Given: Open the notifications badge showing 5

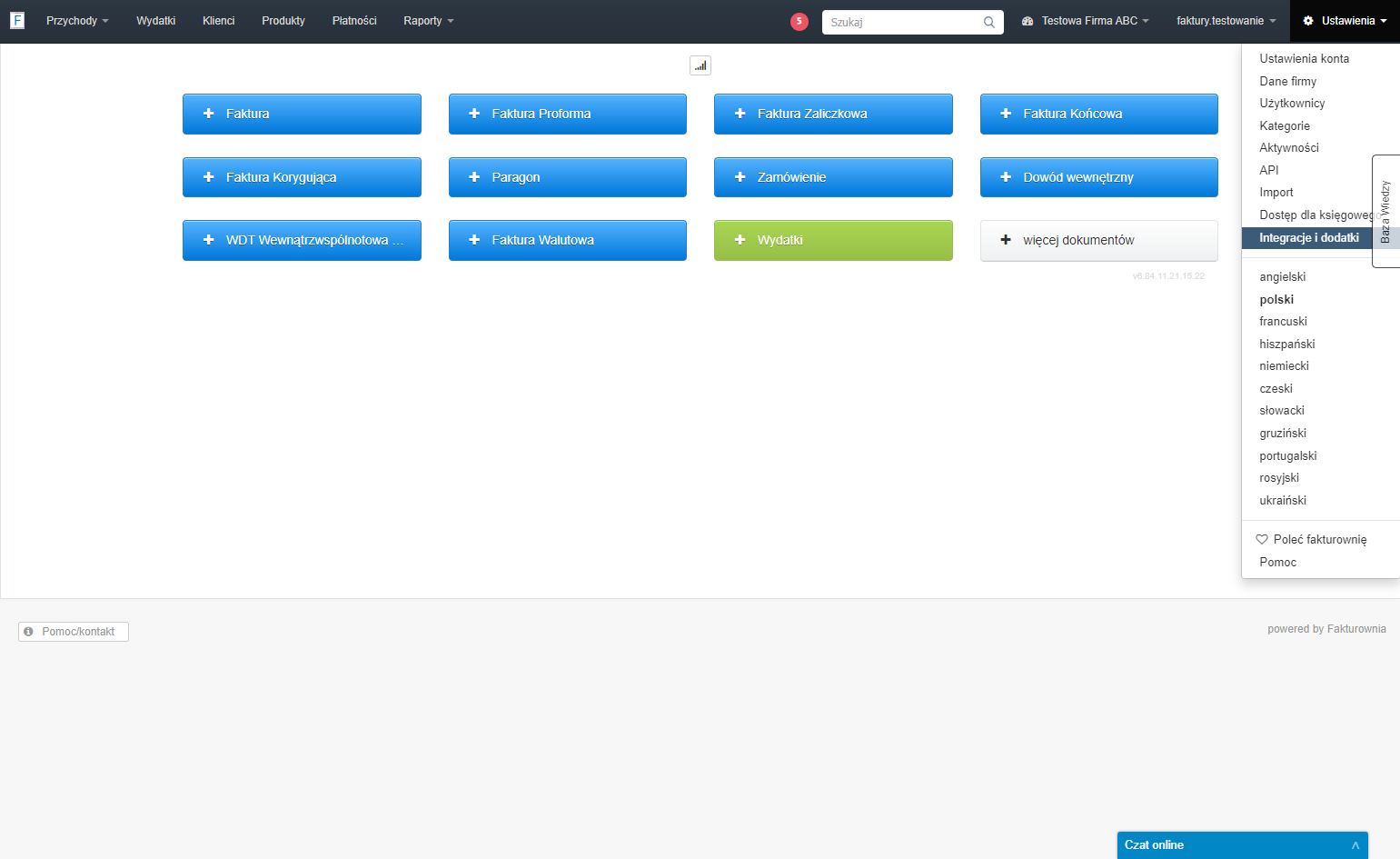Looking at the screenshot, I should tap(799, 21).
